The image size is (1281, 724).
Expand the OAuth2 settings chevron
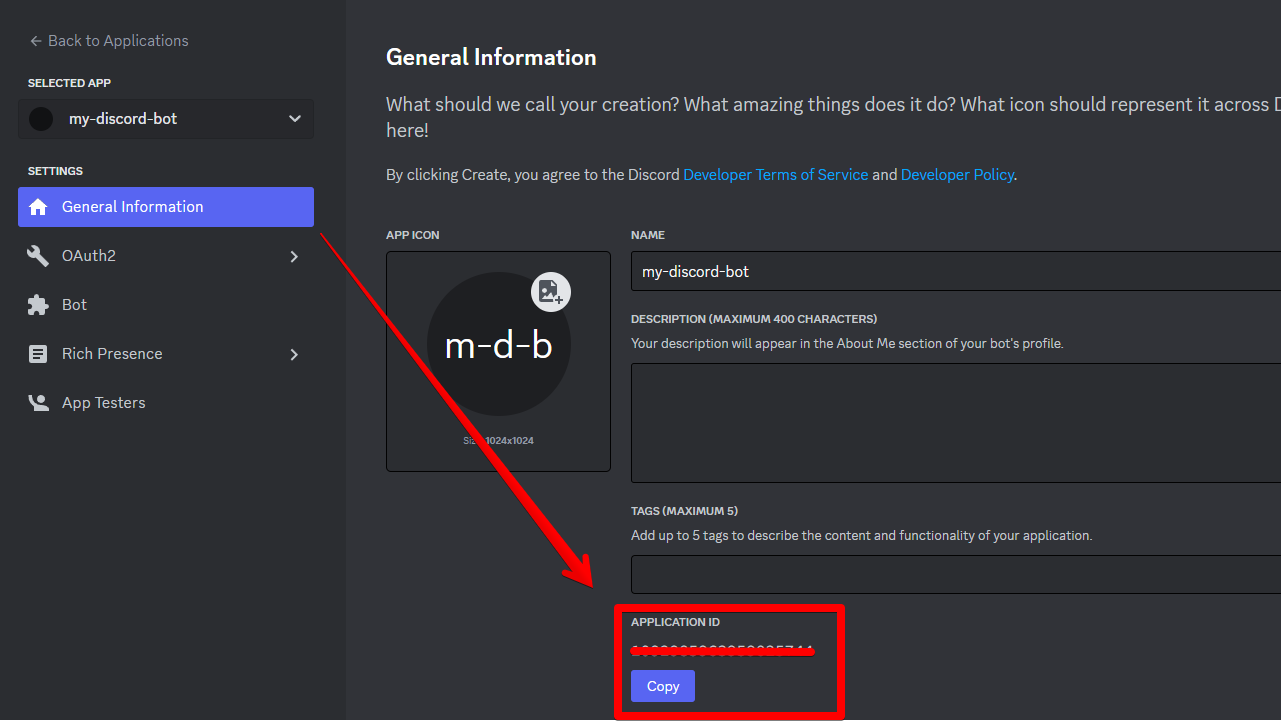[x=293, y=256]
